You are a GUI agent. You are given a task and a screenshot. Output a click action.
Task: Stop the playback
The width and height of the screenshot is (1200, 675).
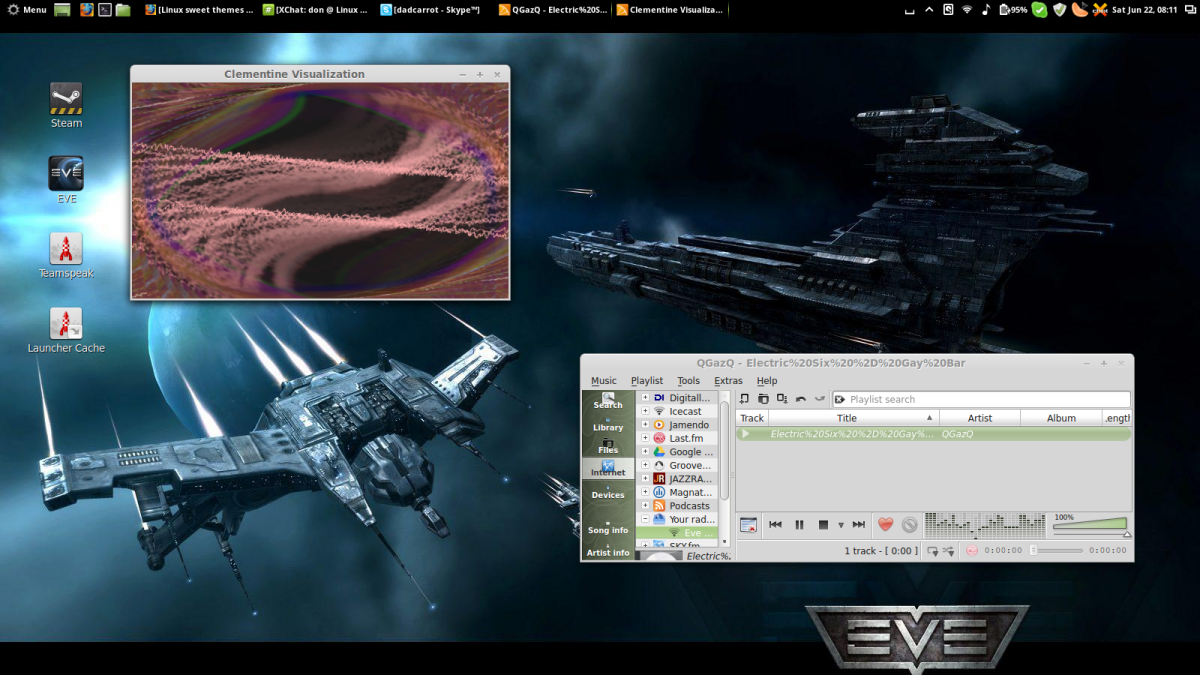click(x=824, y=524)
